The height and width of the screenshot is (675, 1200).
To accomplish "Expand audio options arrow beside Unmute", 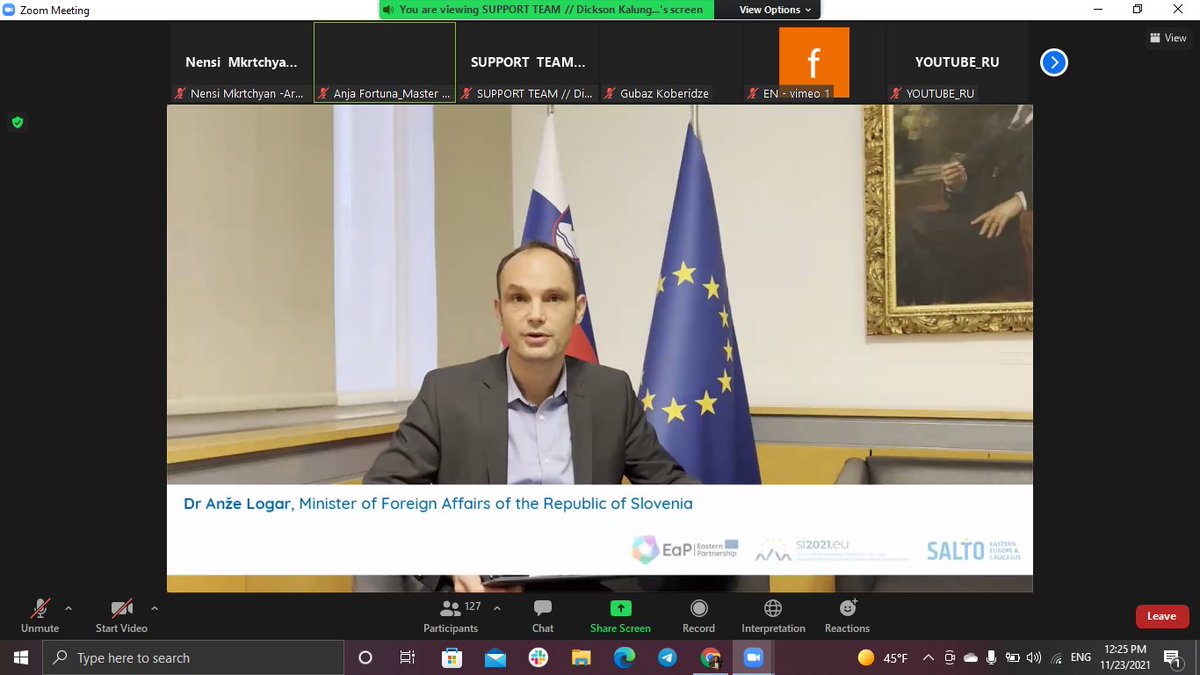I will [68, 607].
